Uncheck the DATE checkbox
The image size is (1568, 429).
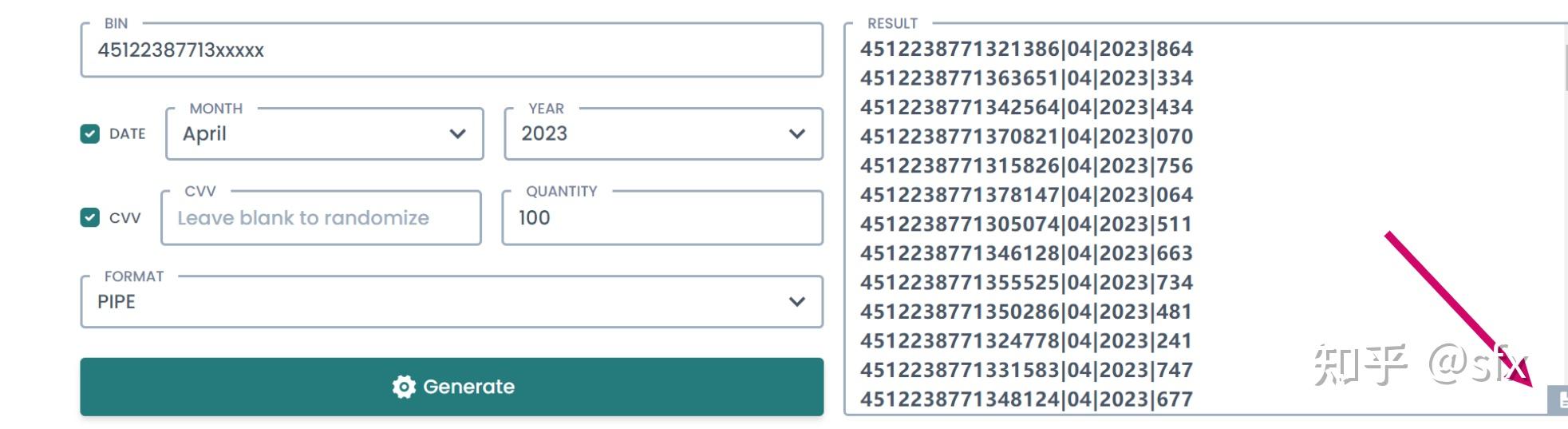pyautogui.click(x=89, y=133)
